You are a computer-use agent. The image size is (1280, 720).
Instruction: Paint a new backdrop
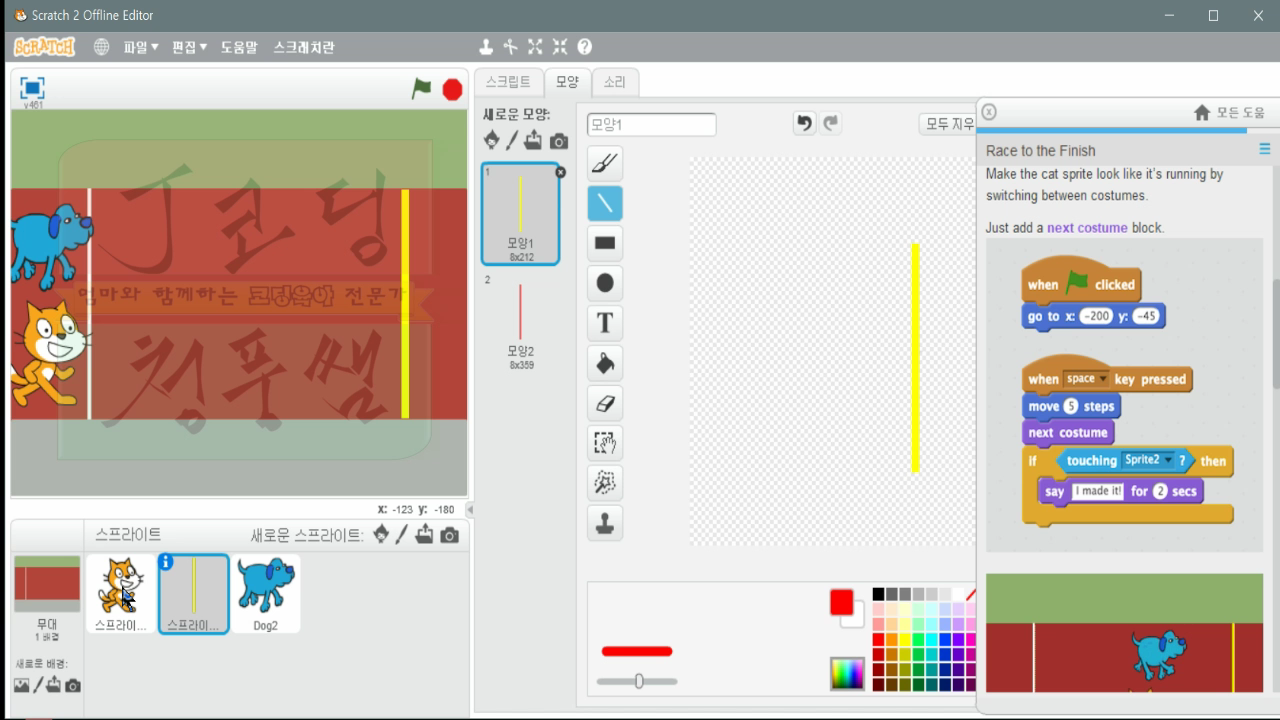click(x=38, y=685)
